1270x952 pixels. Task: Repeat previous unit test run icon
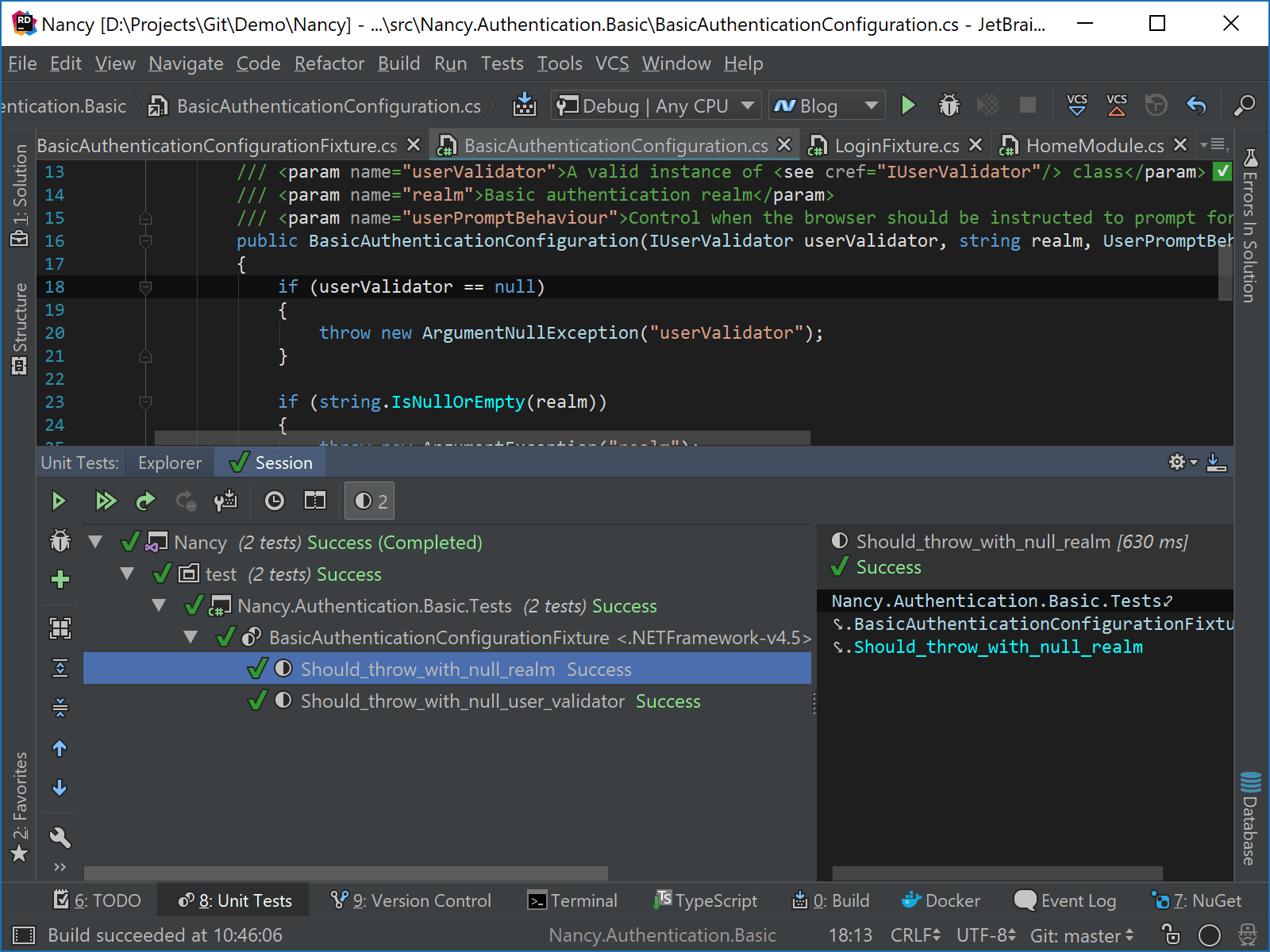[146, 501]
